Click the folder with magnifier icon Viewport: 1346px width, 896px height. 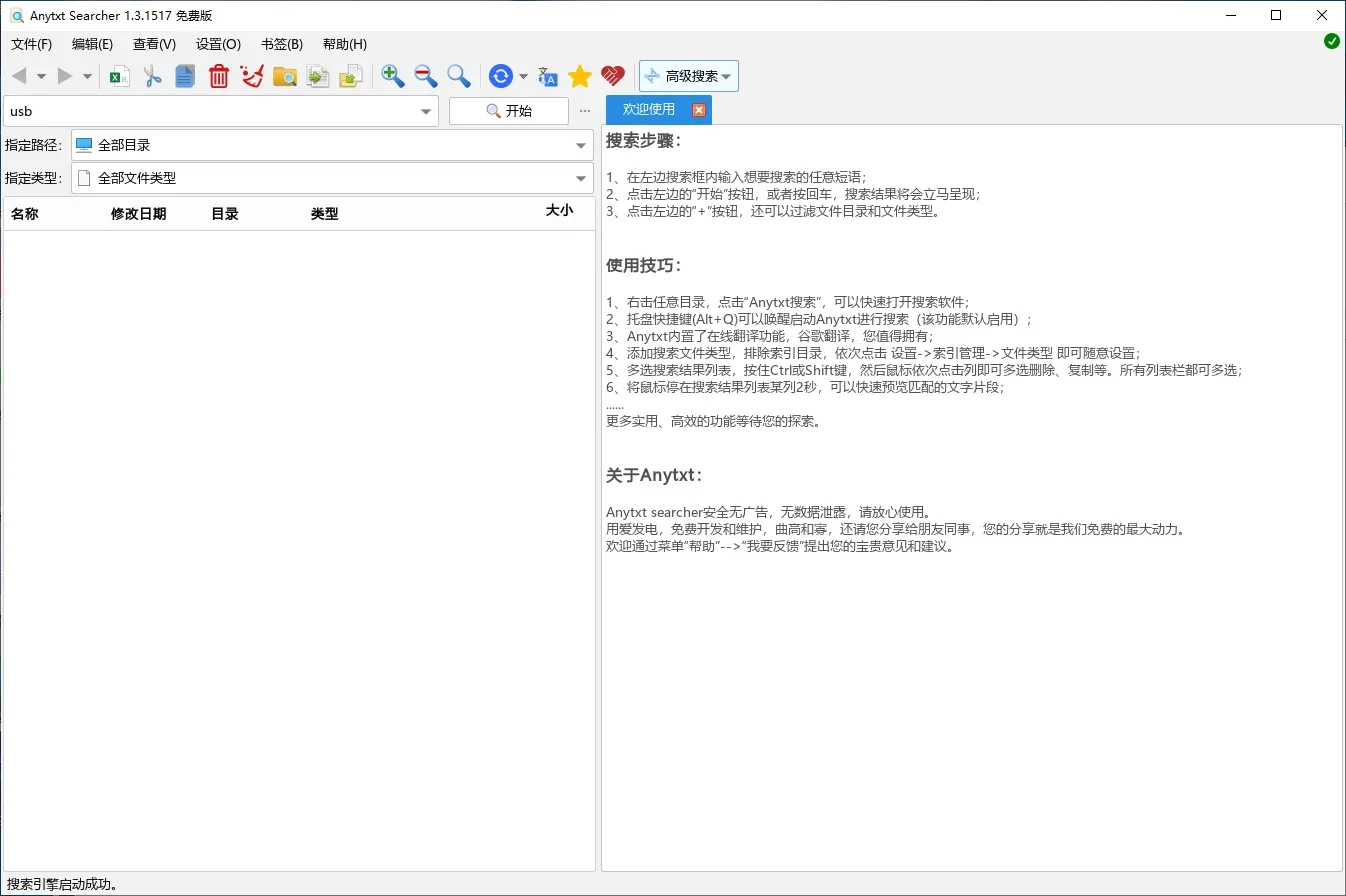[285, 76]
